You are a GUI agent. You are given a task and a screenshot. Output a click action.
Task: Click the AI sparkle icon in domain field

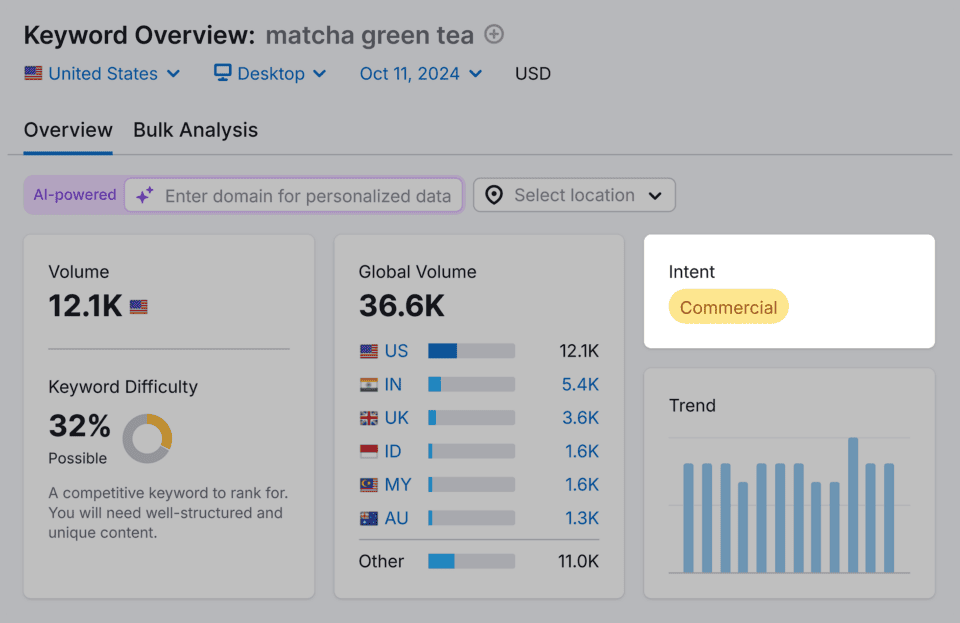(x=145, y=196)
